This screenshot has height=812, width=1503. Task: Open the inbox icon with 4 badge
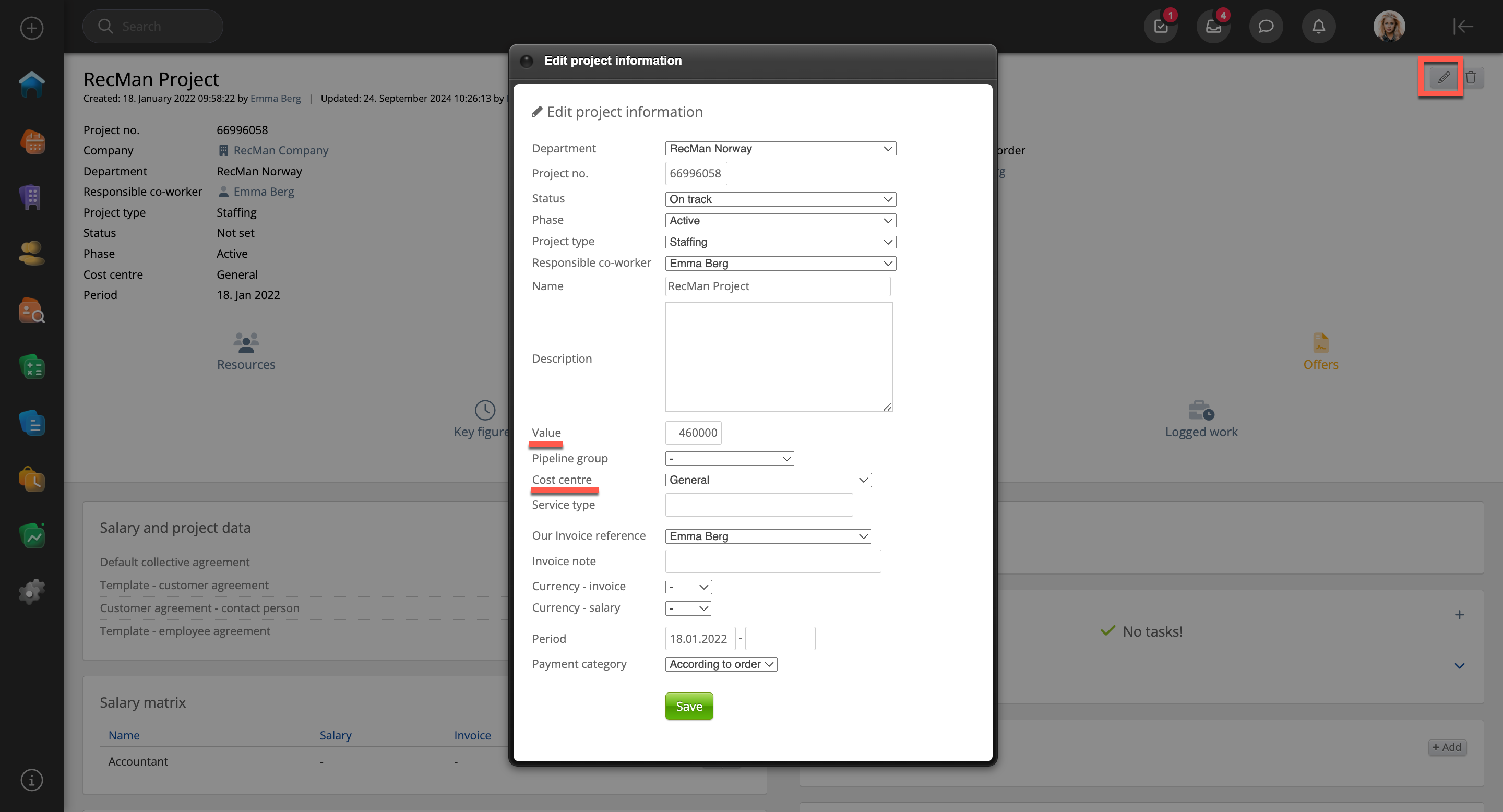coord(1213,26)
